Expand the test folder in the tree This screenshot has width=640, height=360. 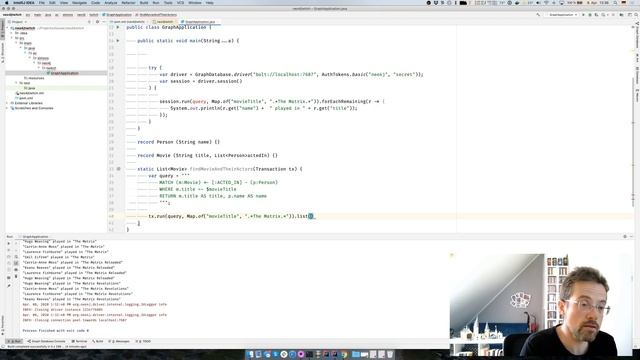coord(17,83)
